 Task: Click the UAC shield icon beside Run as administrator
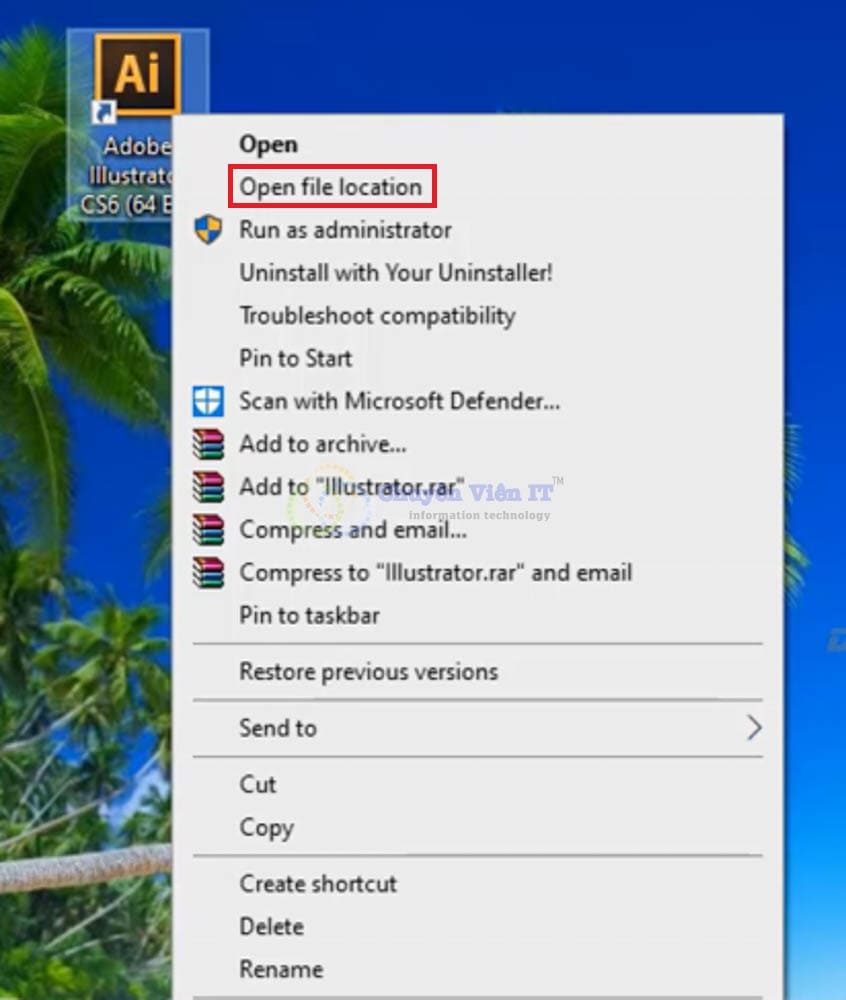point(208,229)
